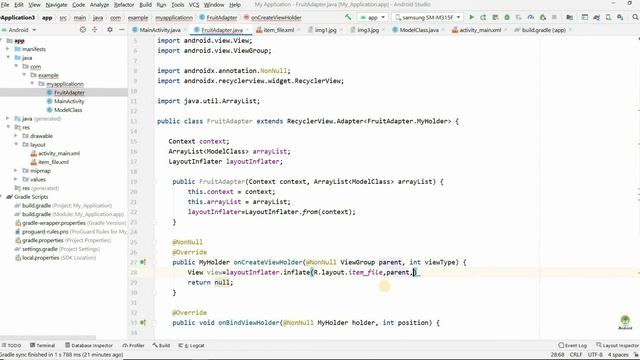Select ModelClass in the project tree
The width and height of the screenshot is (640, 360).
point(68,110)
